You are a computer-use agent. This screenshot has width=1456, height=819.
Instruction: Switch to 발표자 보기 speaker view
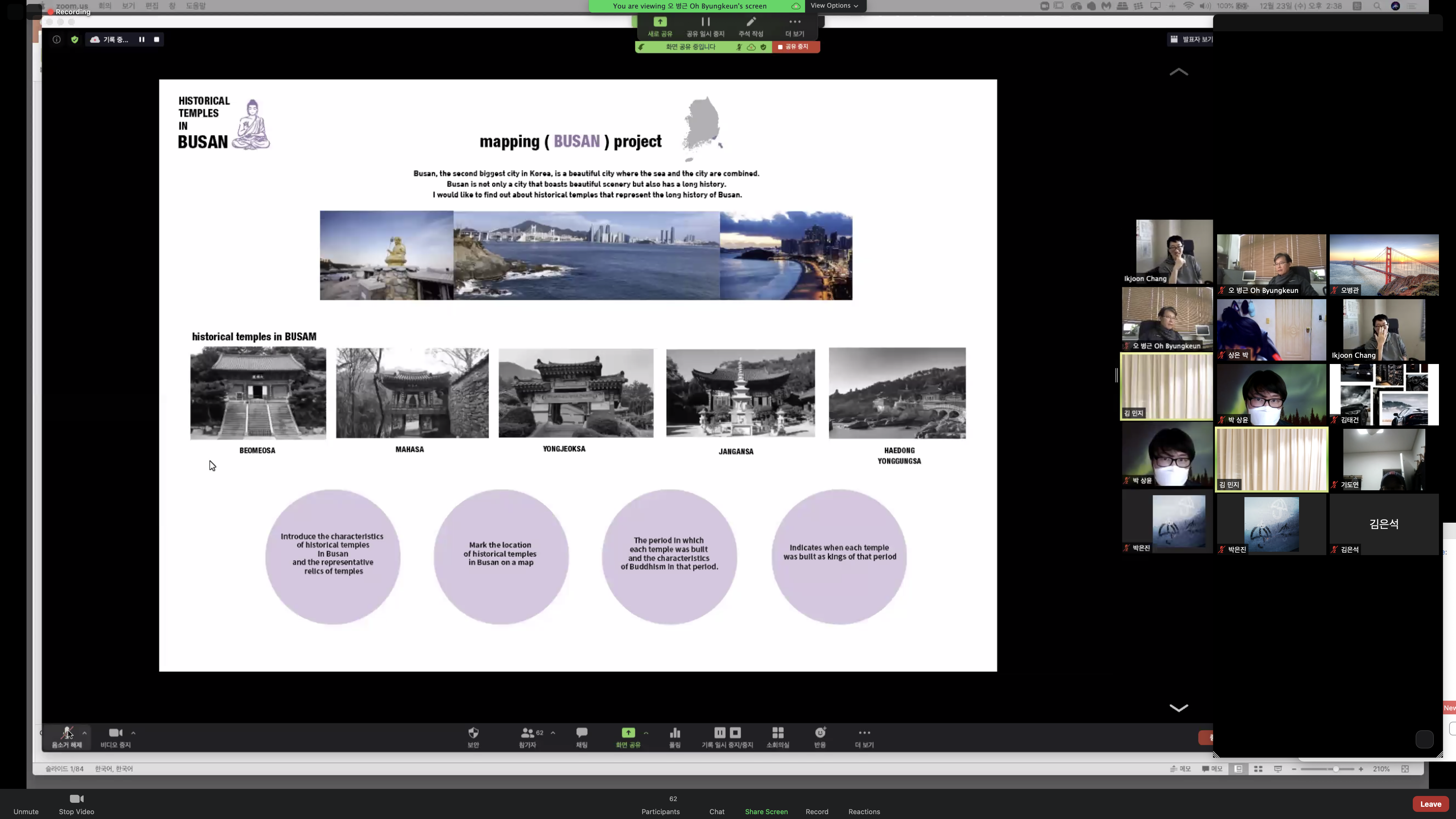tap(1190, 40)
